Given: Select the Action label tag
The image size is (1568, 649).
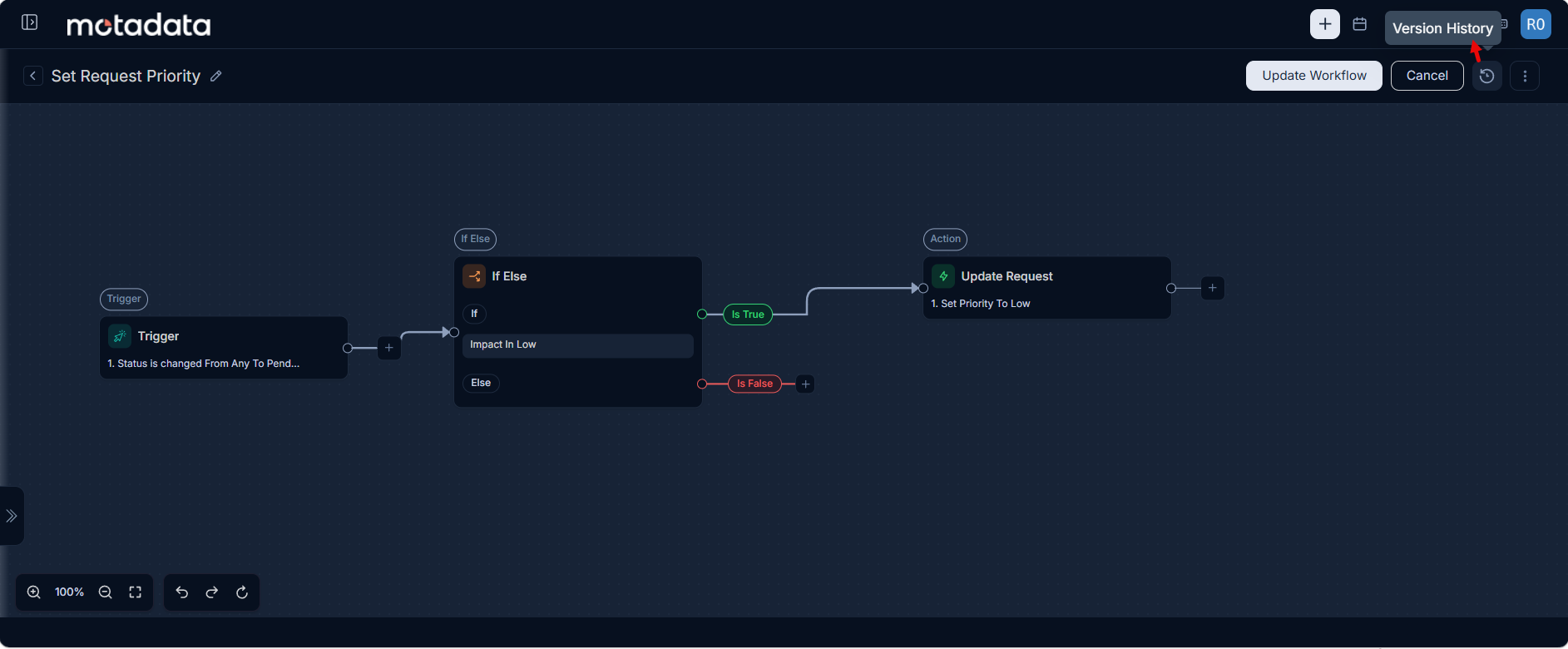Looking at the screenshot, I should [x=946, y=239].
